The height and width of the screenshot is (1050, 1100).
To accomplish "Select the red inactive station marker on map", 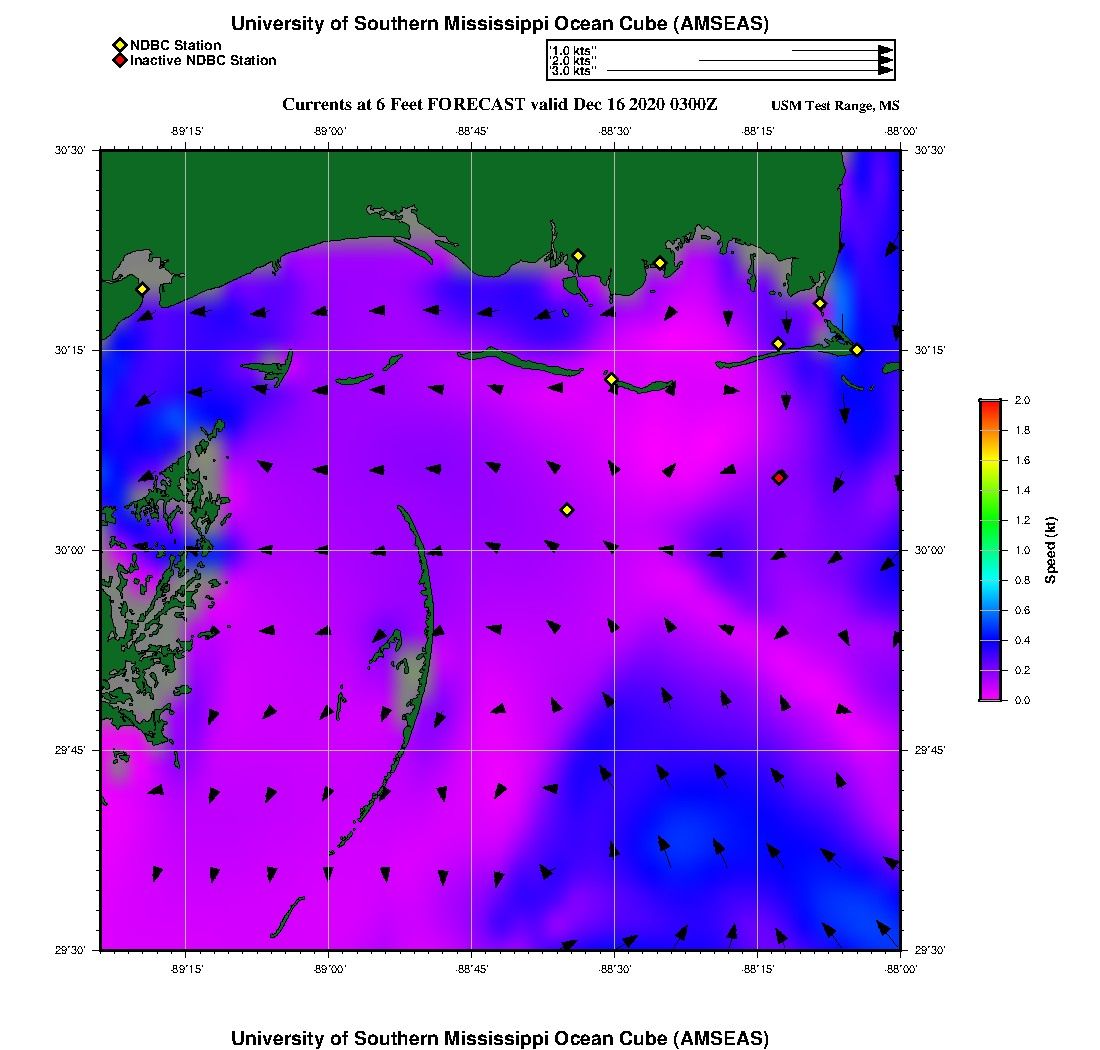I will (x=780, y=477).
